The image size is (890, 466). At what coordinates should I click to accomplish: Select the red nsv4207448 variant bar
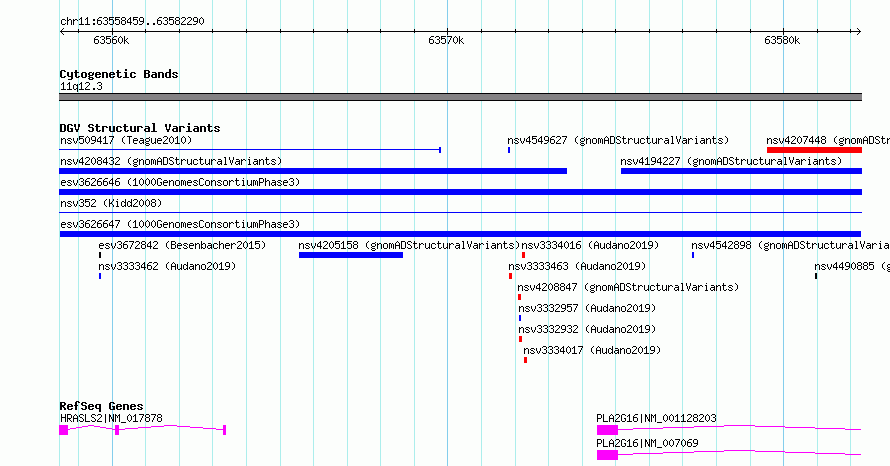[815, 150]
